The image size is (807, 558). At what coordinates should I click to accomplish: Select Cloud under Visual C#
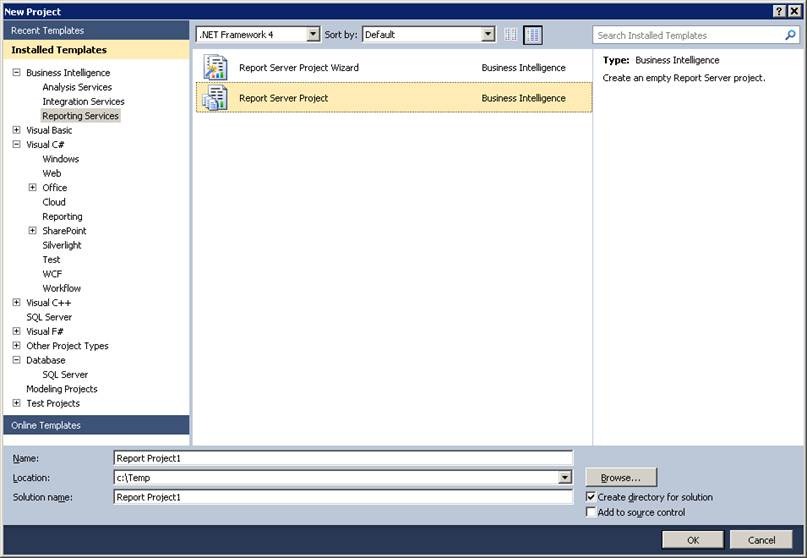point(54,202)
